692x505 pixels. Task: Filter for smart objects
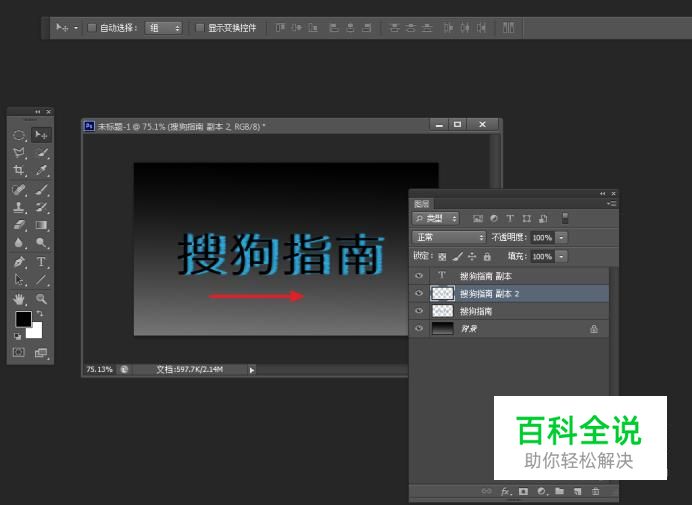(x=543, y=219)
